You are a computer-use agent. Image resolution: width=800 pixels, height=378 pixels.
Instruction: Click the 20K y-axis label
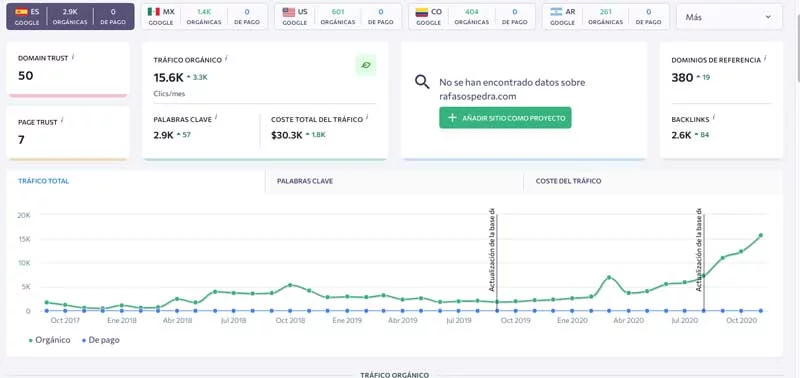click(24, 215)
